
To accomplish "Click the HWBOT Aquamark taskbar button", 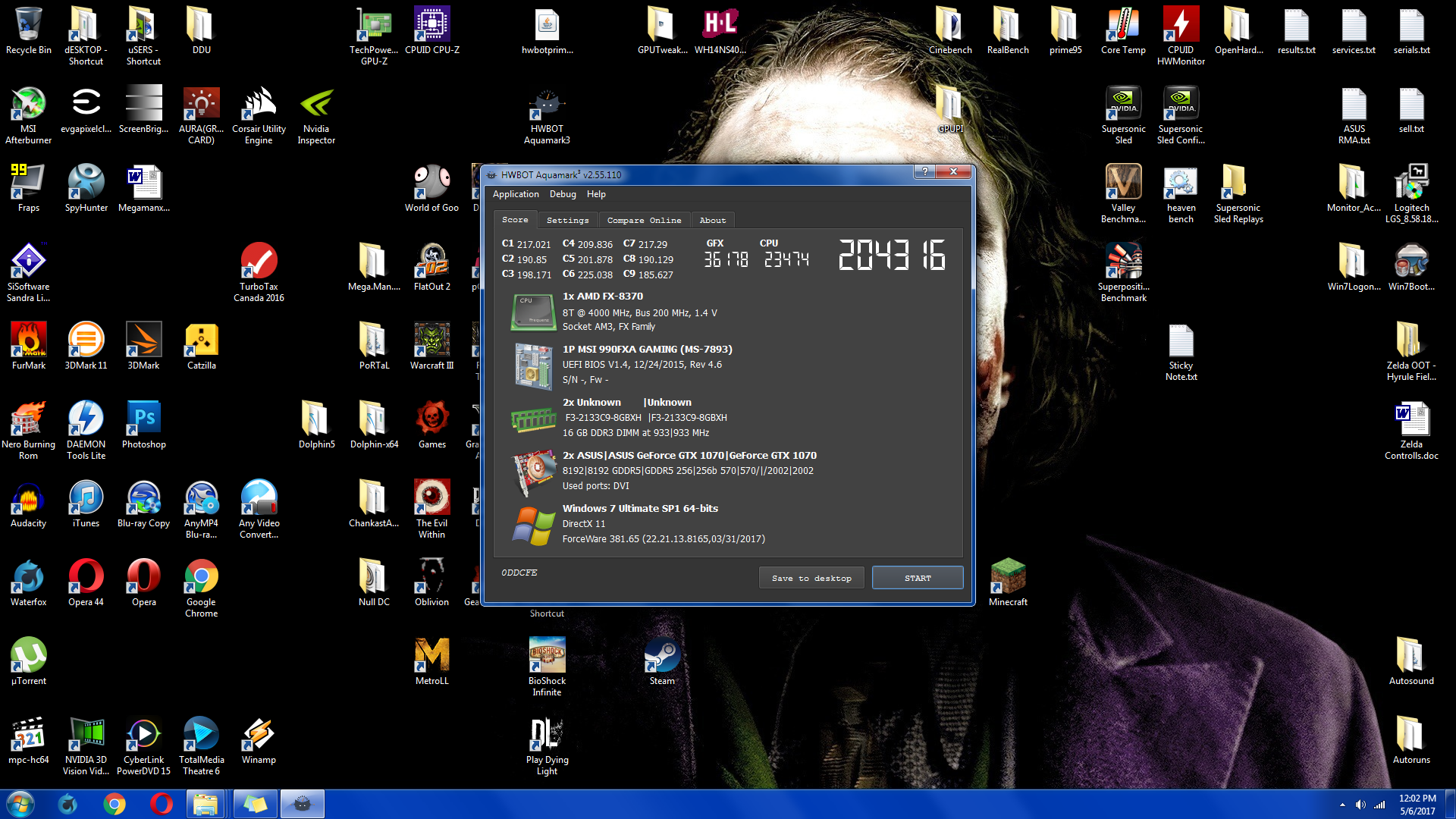I will click(x=303, y=804).
